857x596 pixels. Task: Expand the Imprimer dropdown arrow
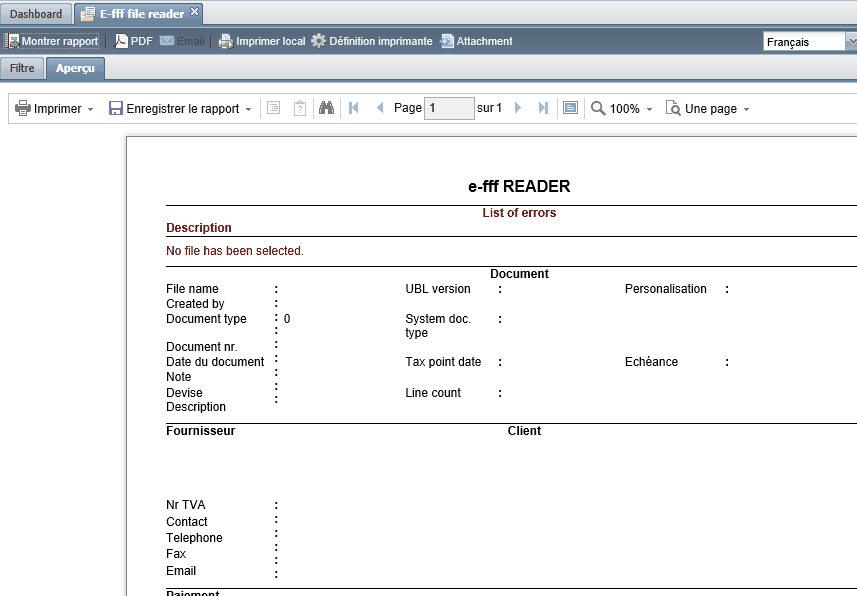click(x=91, y=109)
